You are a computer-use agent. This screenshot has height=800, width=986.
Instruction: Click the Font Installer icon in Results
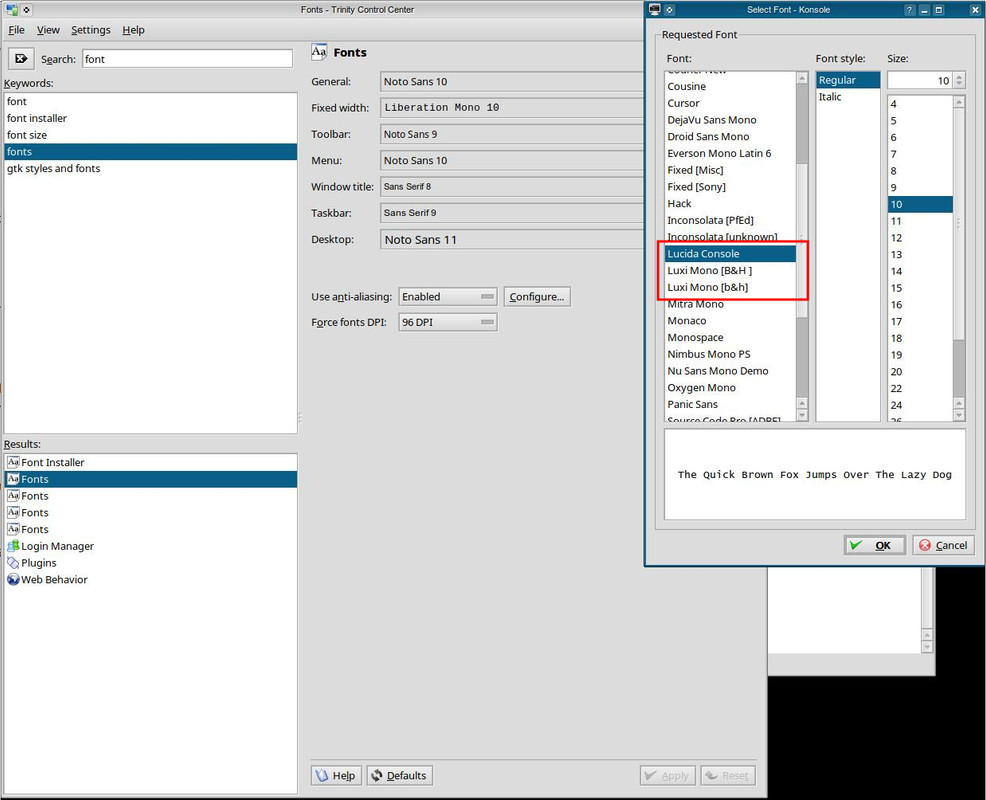click(13, 462)
